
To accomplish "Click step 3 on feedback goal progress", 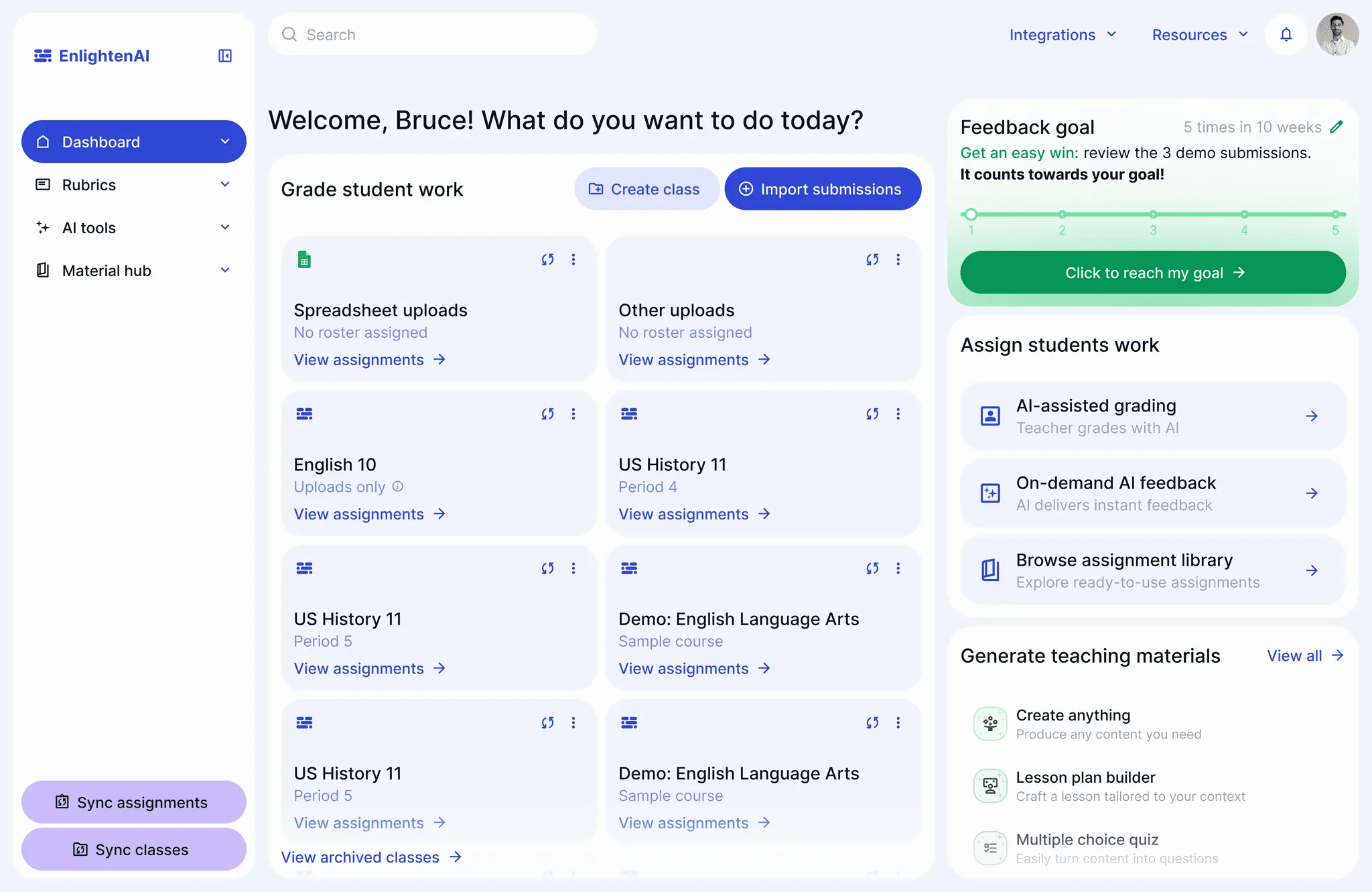I will coord(1153,214).
